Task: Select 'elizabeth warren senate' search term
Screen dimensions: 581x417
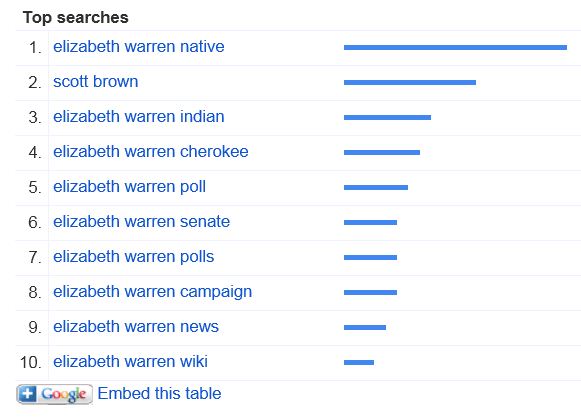Action: pos(141,222)
